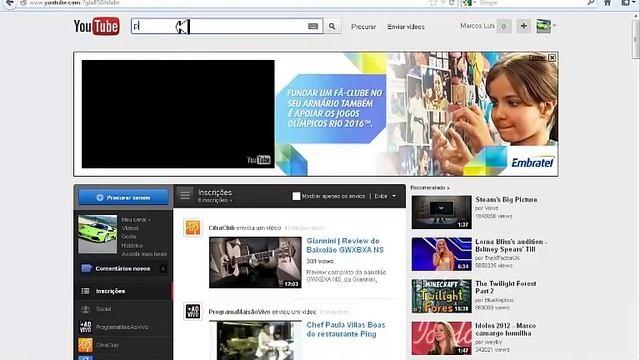Click the Procurar canais button

coord(123,198)
